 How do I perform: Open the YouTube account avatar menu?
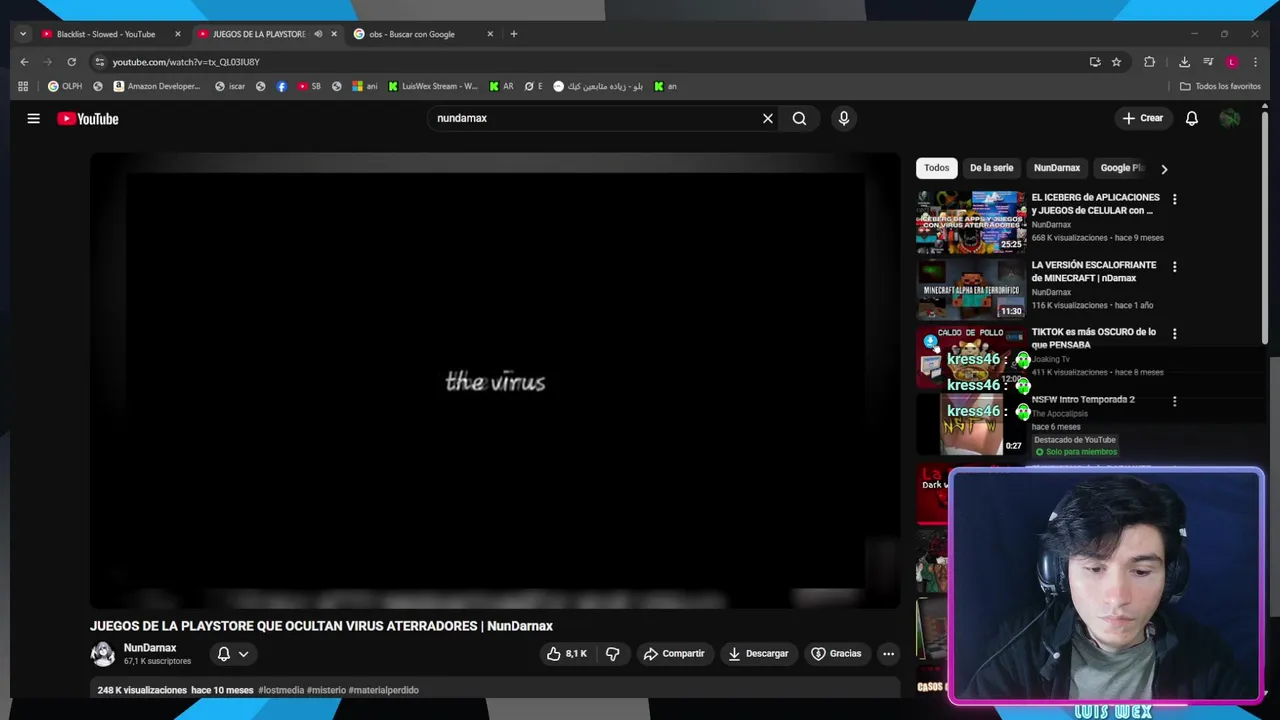tap(1229, 118)
